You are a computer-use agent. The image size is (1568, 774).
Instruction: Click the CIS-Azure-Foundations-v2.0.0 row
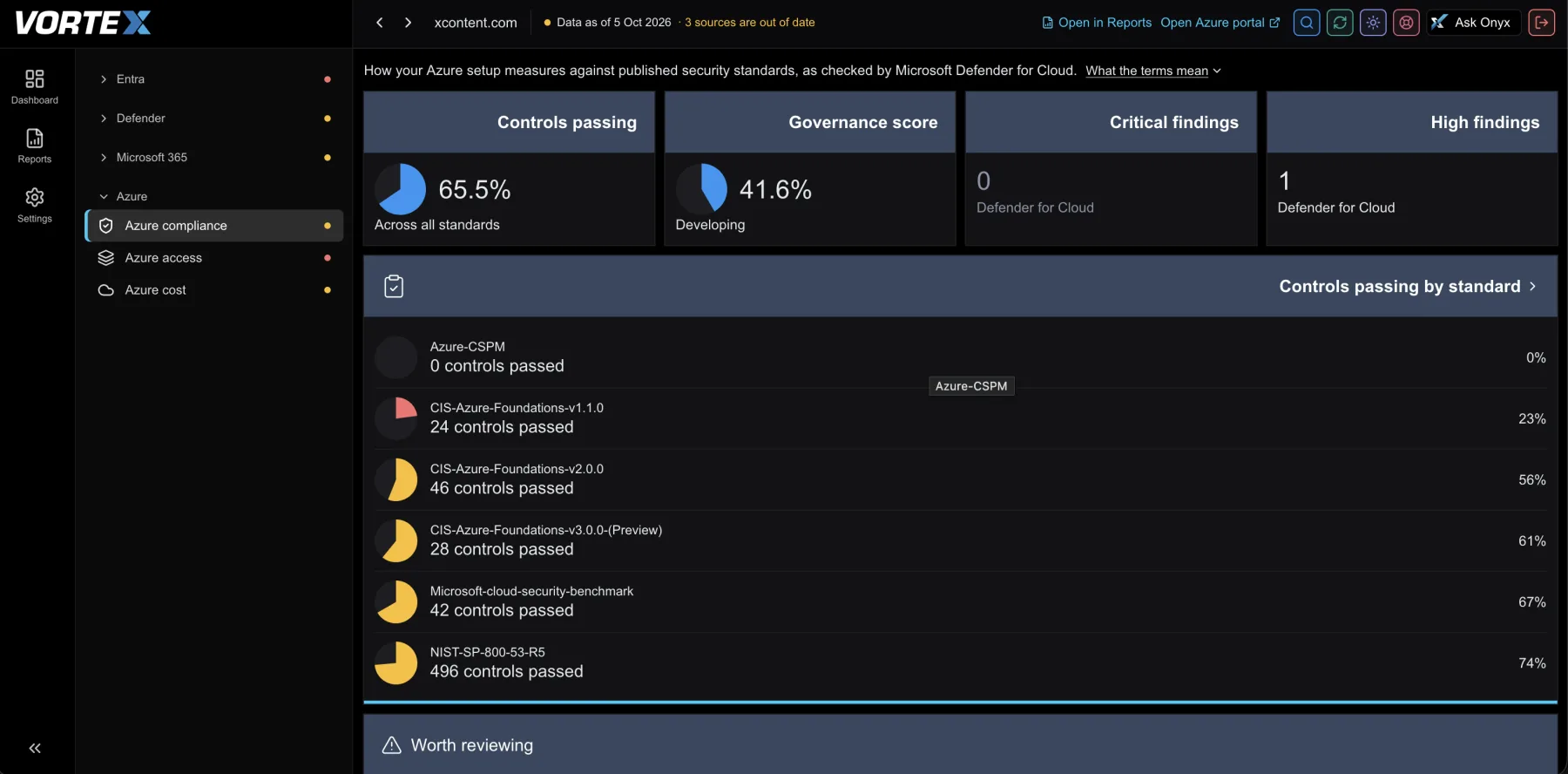click(960, 479)
